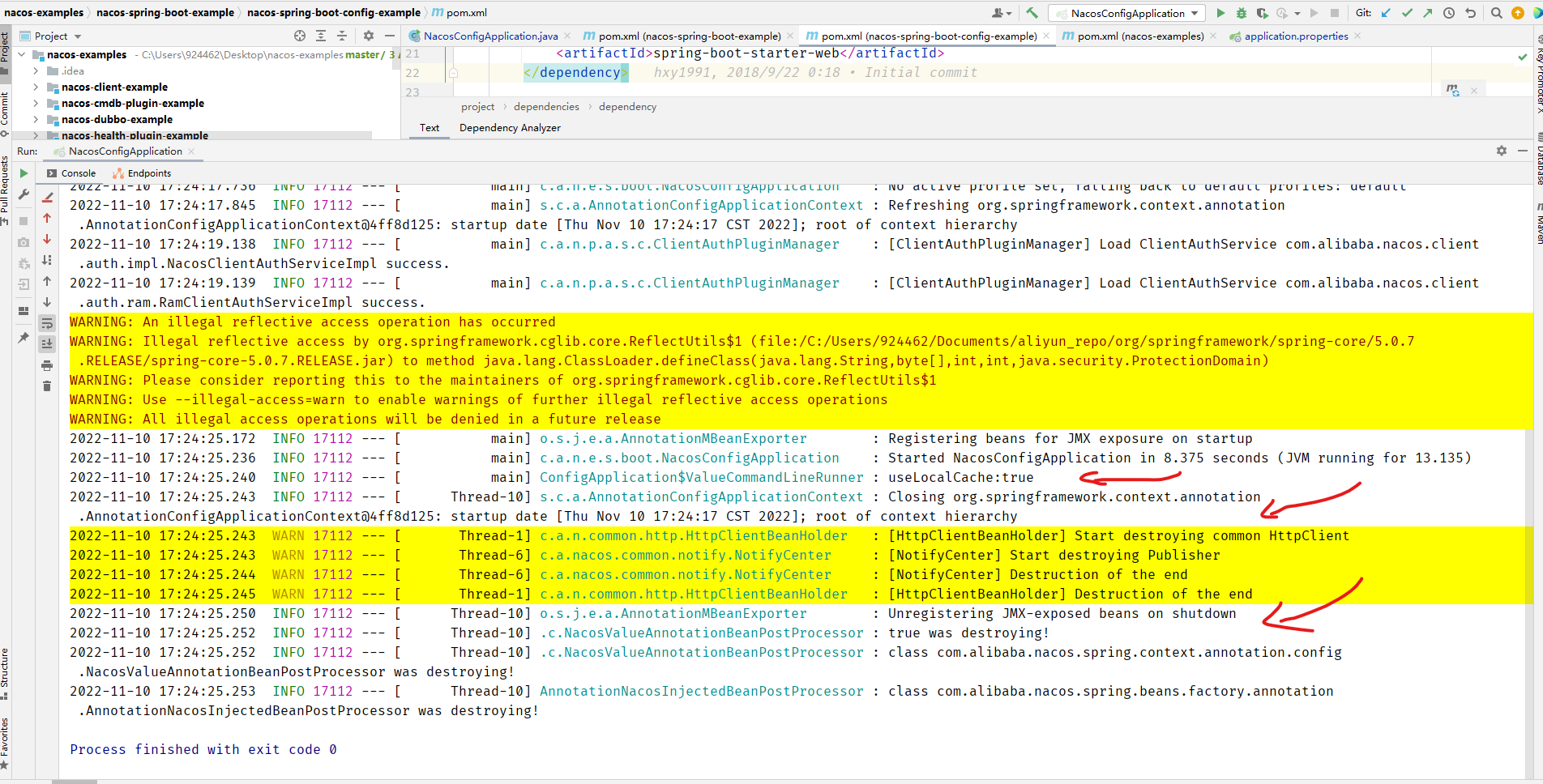Open the Dependency Analyzer tab

point(510,127)
